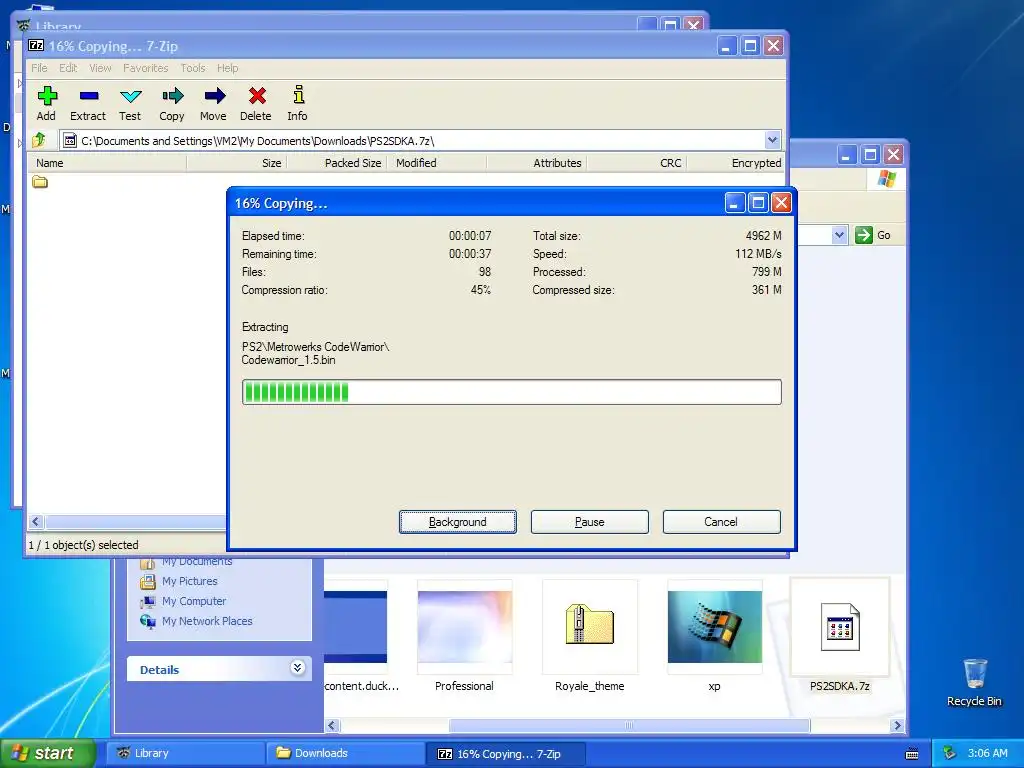
Task: Sort by the Modified column header
Action: pos(437,163)
